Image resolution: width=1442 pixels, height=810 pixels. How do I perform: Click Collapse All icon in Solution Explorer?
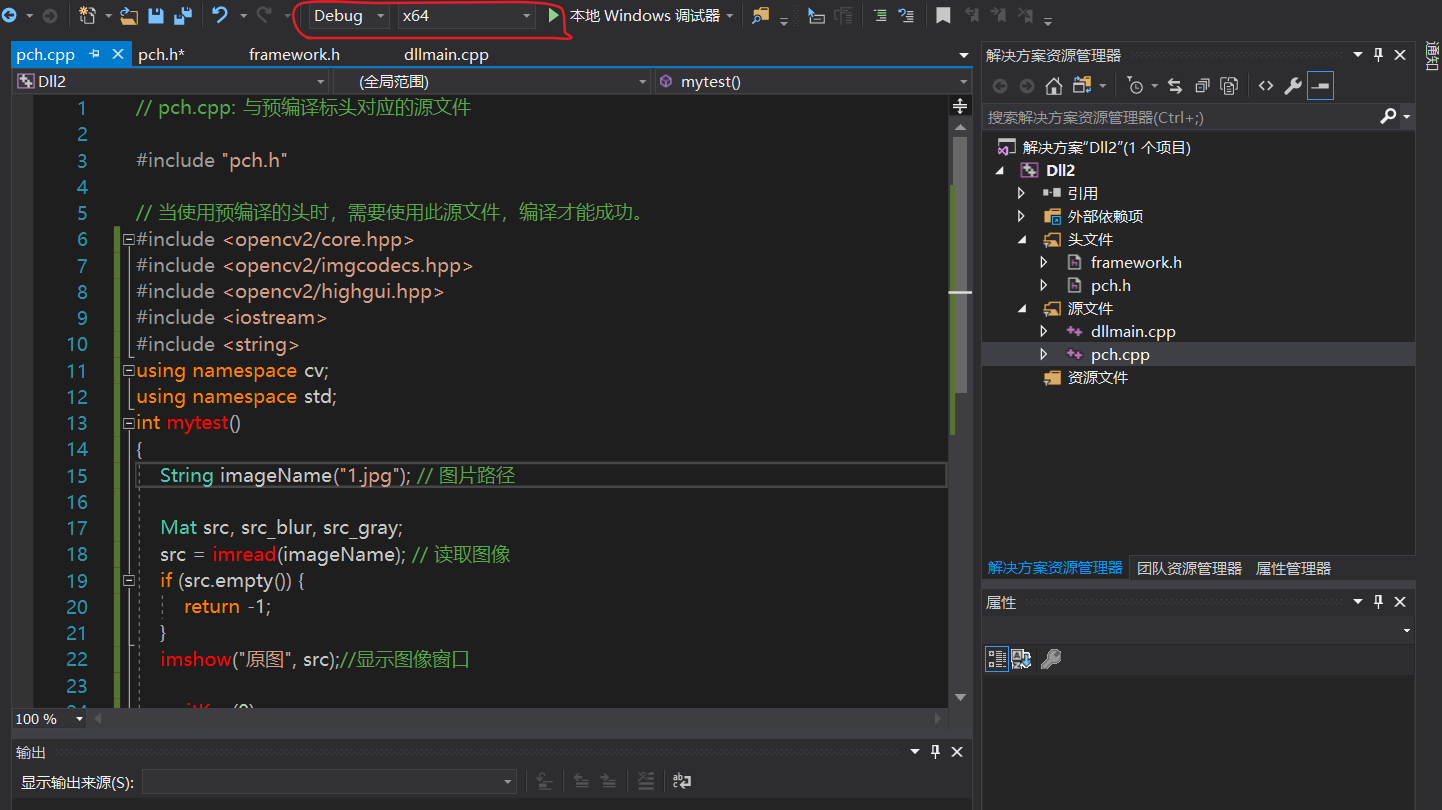[x=1202, y=86]
